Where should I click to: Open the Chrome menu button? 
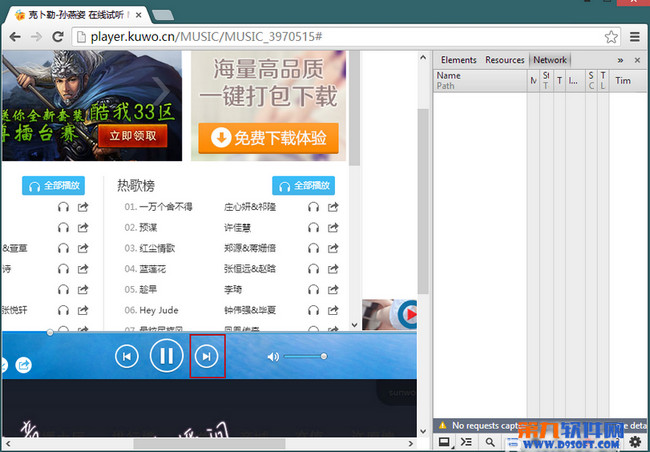click(x=635, y=37)
